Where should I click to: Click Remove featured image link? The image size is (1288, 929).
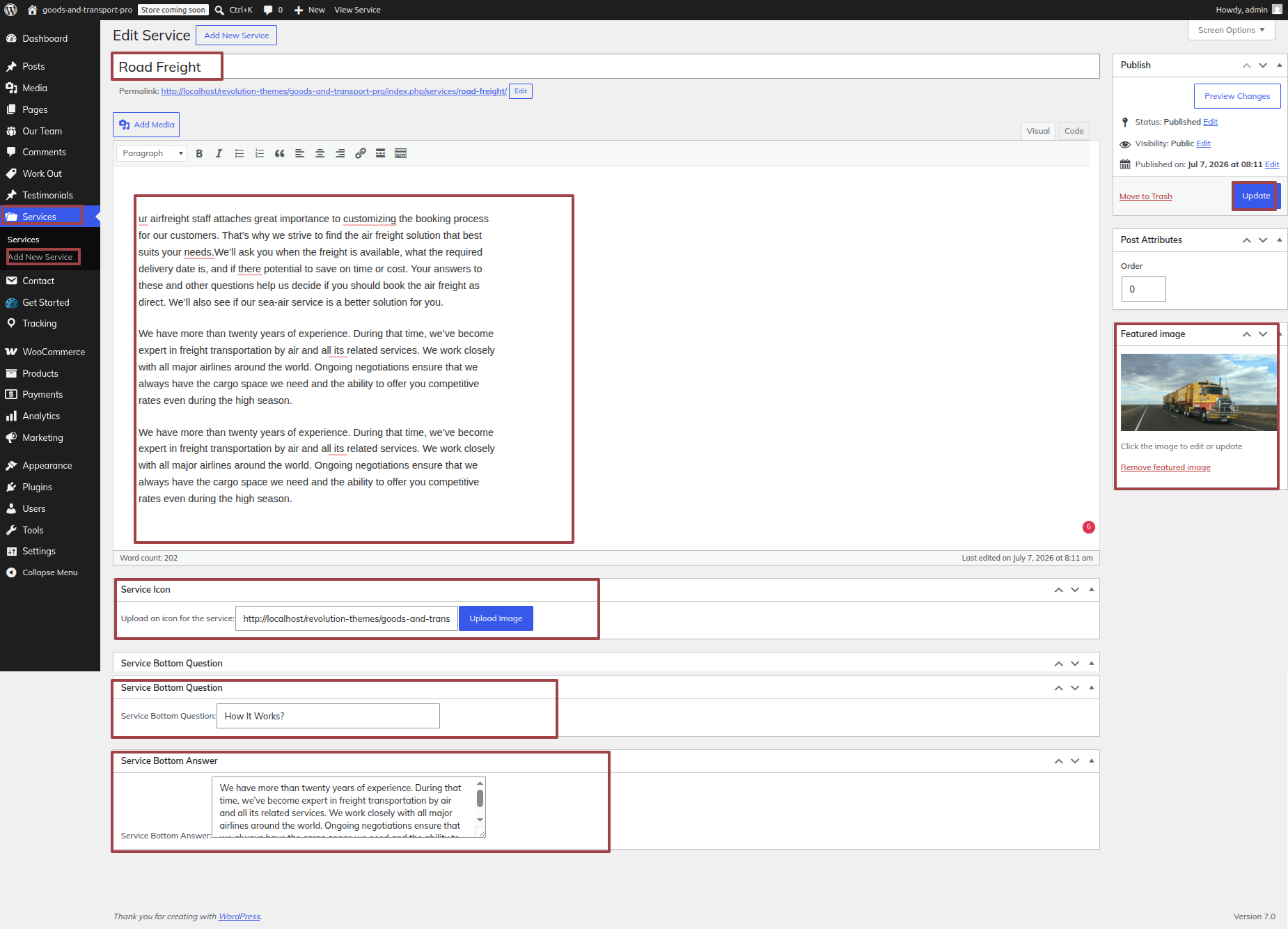1165,467
